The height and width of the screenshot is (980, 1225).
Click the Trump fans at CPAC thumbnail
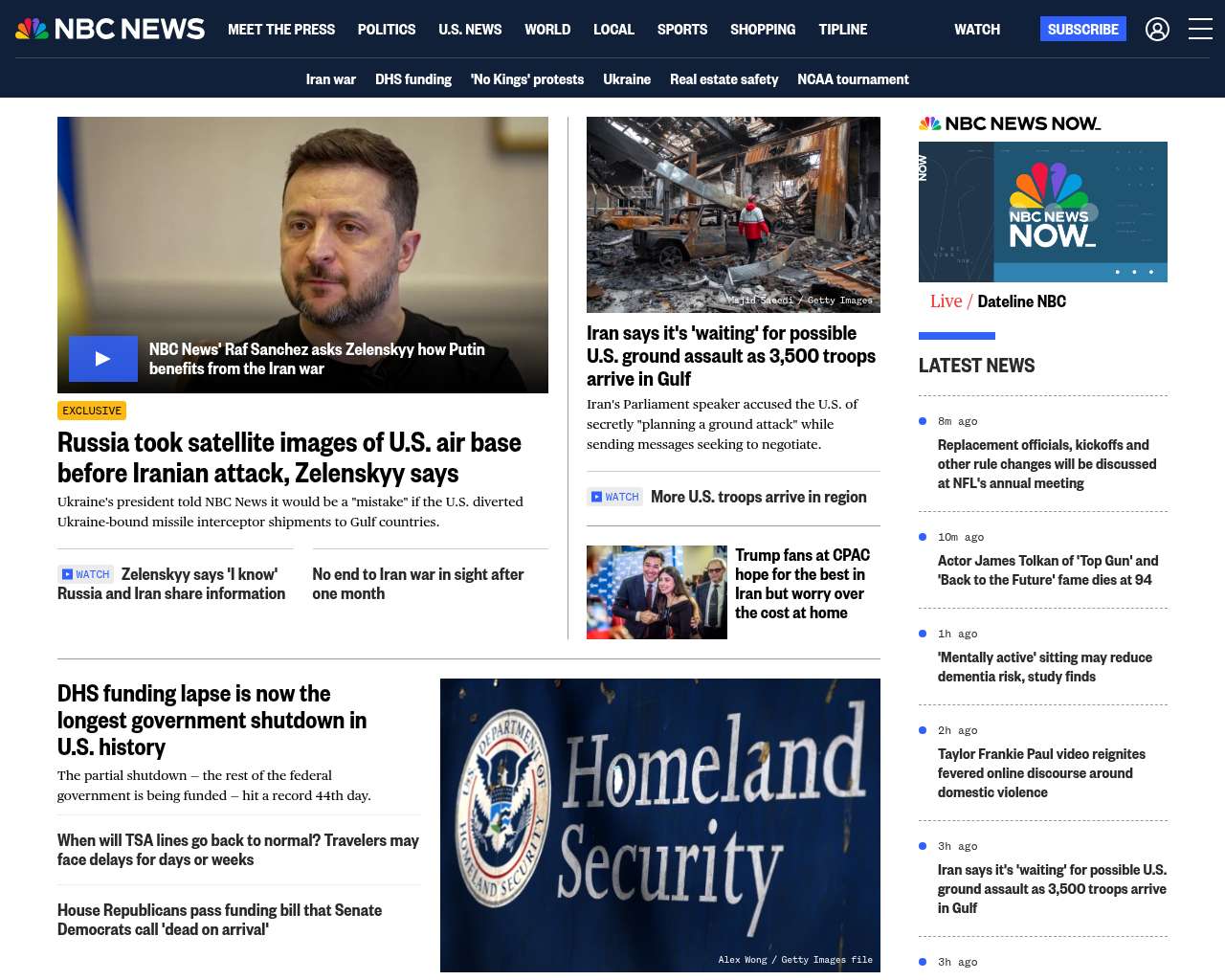pos(657,592)
